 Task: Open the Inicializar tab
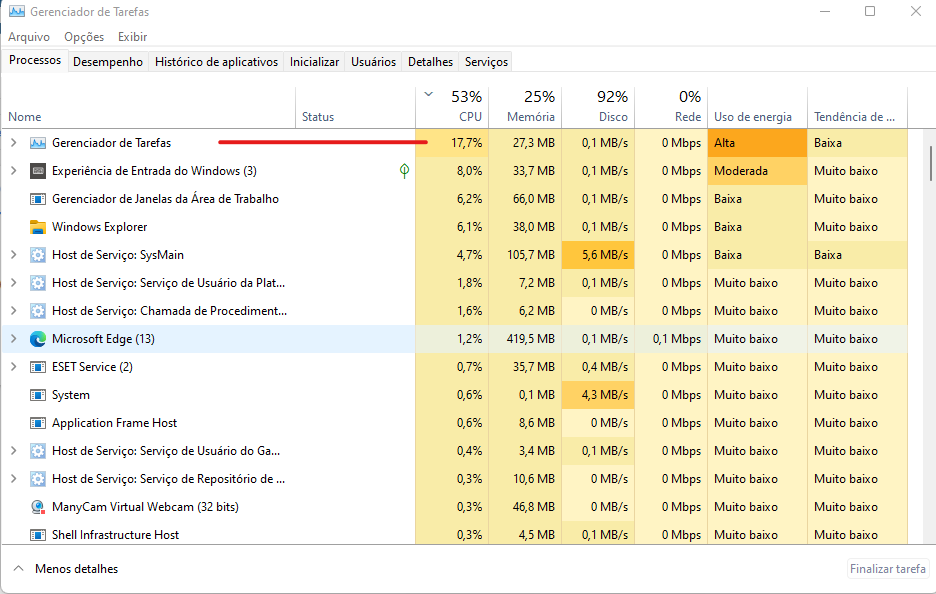[x=315, y=61]
